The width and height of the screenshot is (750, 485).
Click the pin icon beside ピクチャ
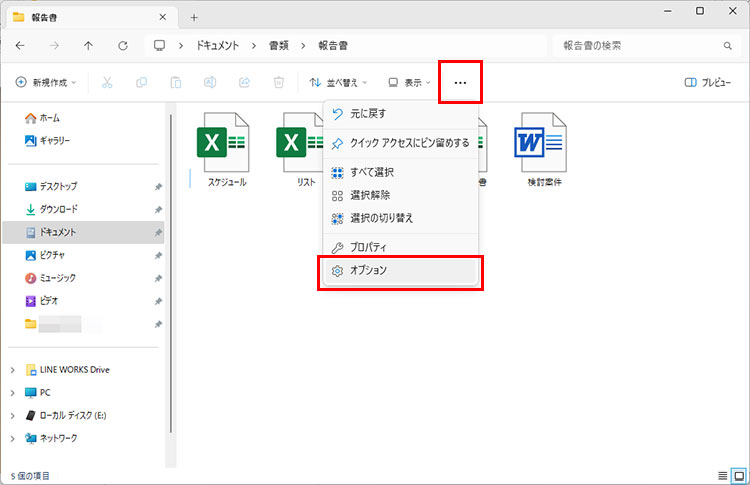[158, 255]
